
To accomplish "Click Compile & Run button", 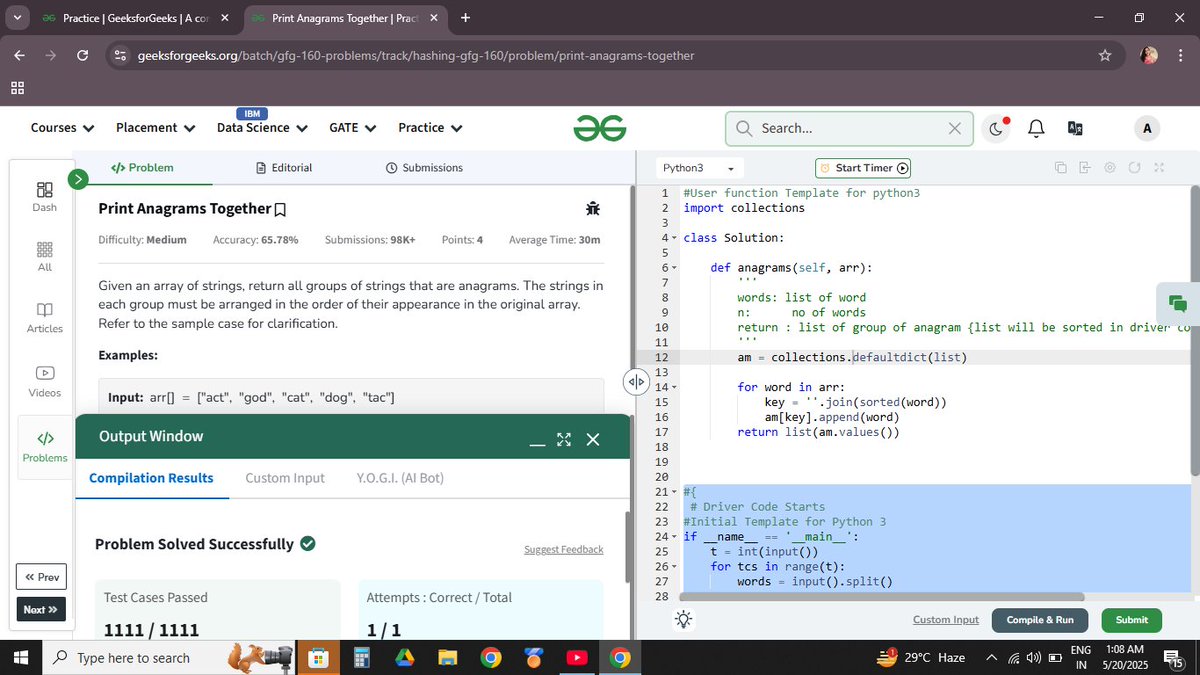I will (1040, 620).
